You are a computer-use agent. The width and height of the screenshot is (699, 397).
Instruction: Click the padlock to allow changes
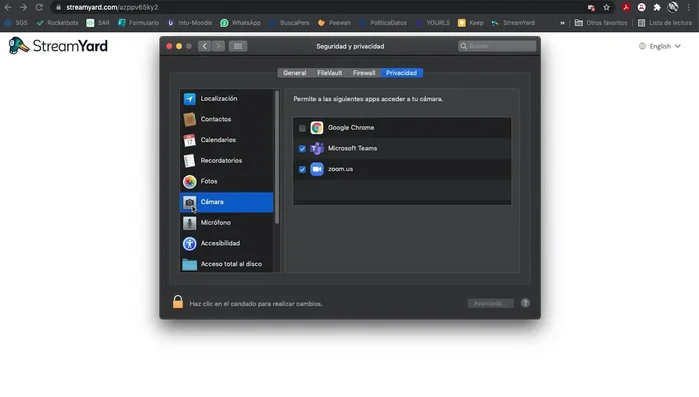177,302
